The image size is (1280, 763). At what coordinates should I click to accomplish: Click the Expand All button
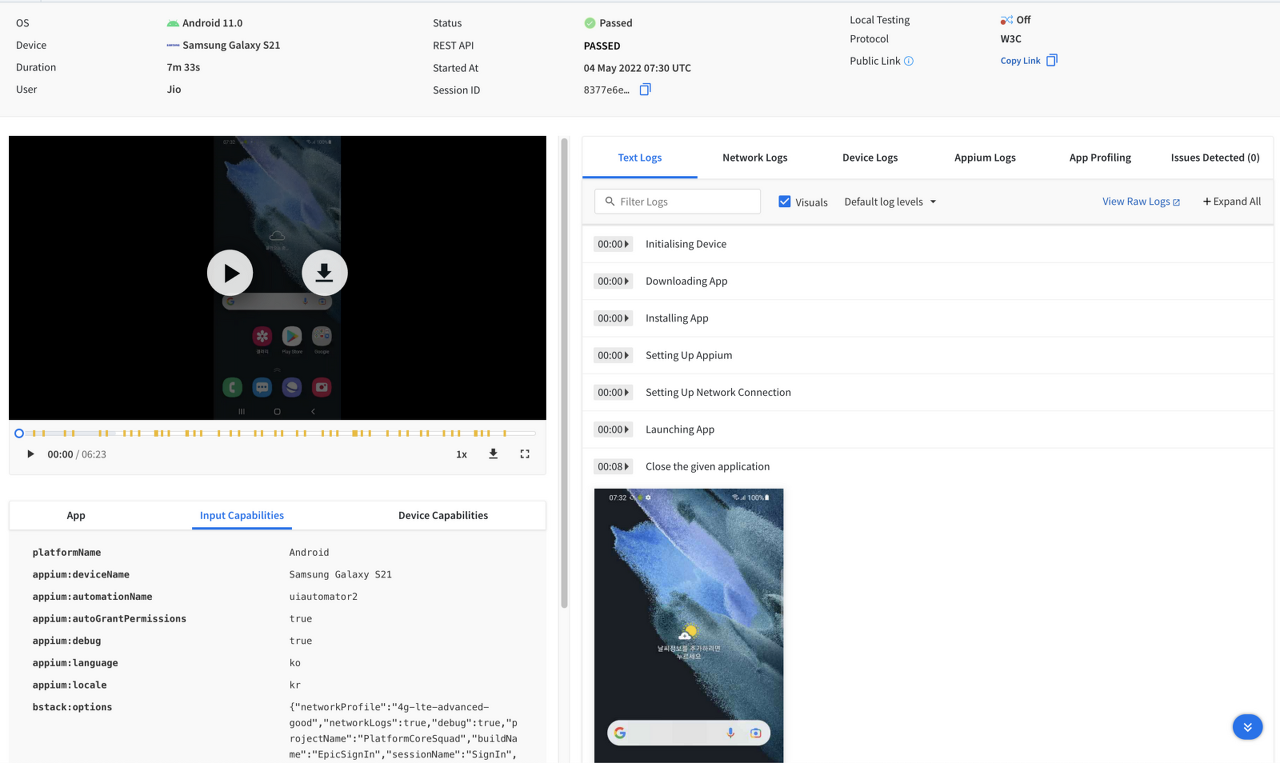1232,201
